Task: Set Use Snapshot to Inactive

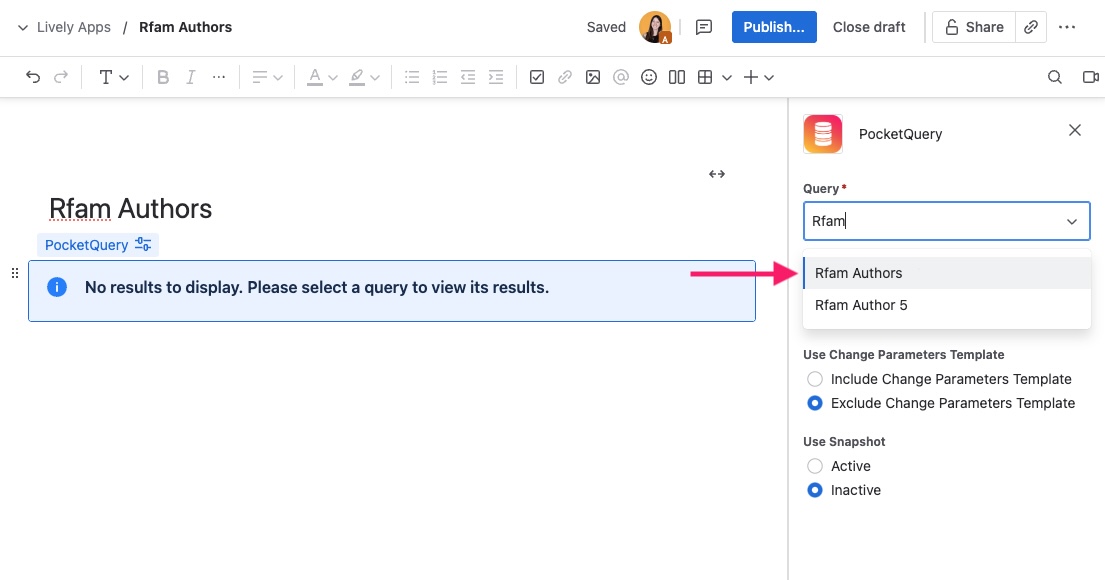Action: pyautogui.click(x=815, y=490)
